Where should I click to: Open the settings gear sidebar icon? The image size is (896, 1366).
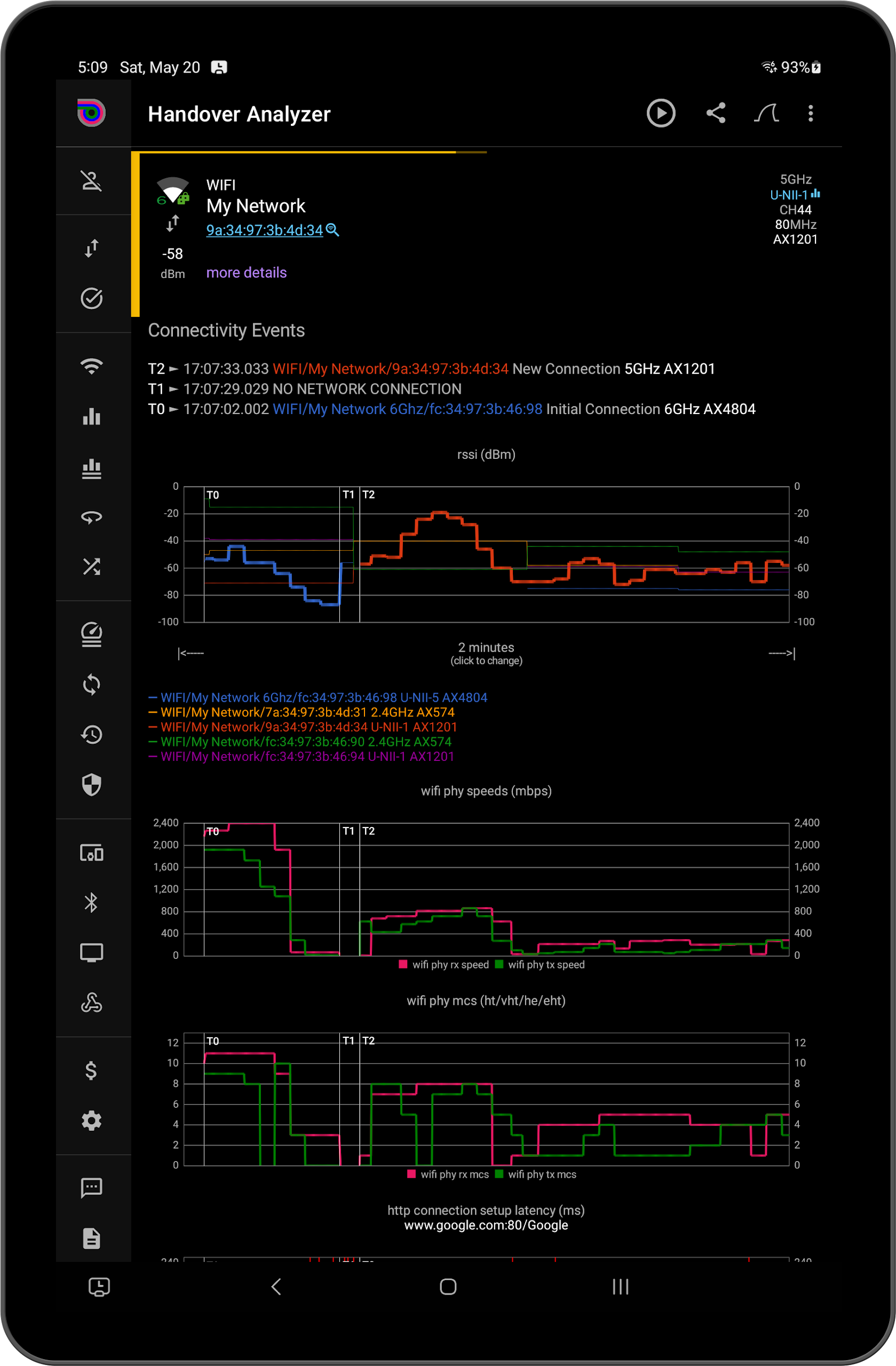pos(92,1121)
